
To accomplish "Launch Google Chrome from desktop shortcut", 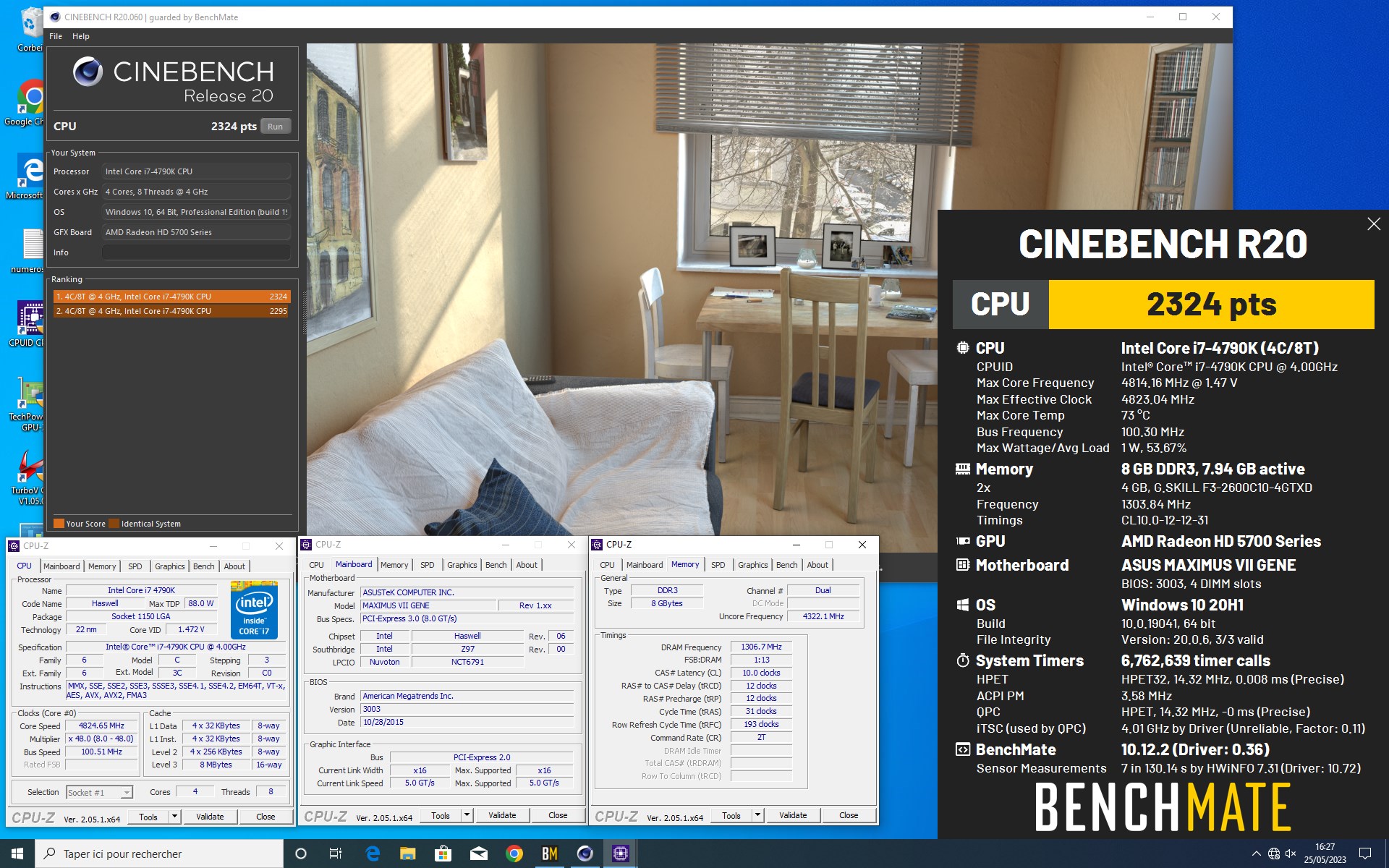I will 30,103.
